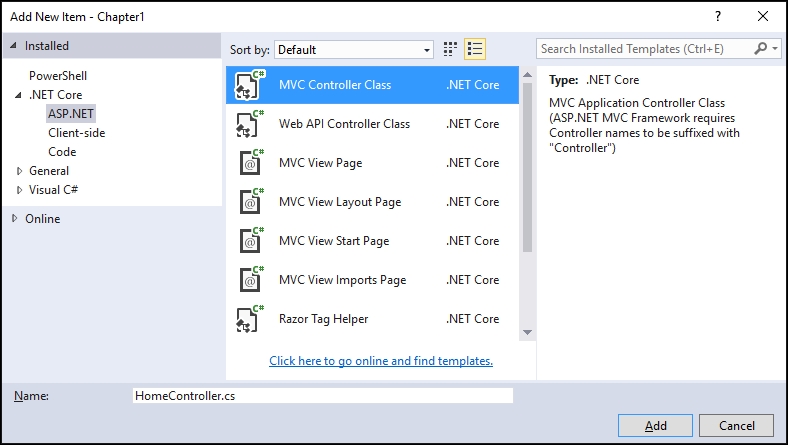Click the Add button
Viewport: 788px width, 445px height.
(655, 426)
